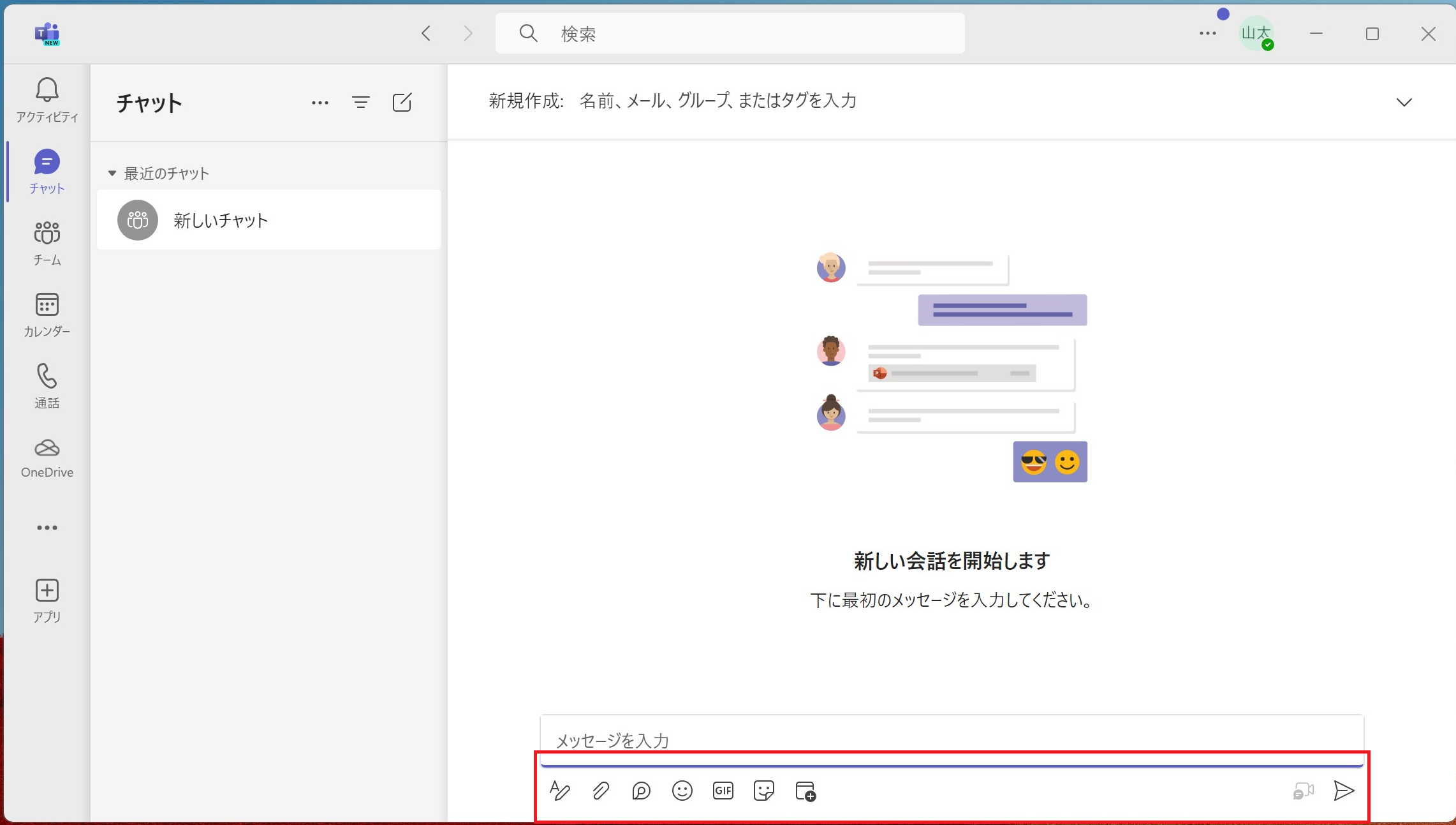Open the sticker picker icon
Screen dimensions: 1456x825
(764, 791)
